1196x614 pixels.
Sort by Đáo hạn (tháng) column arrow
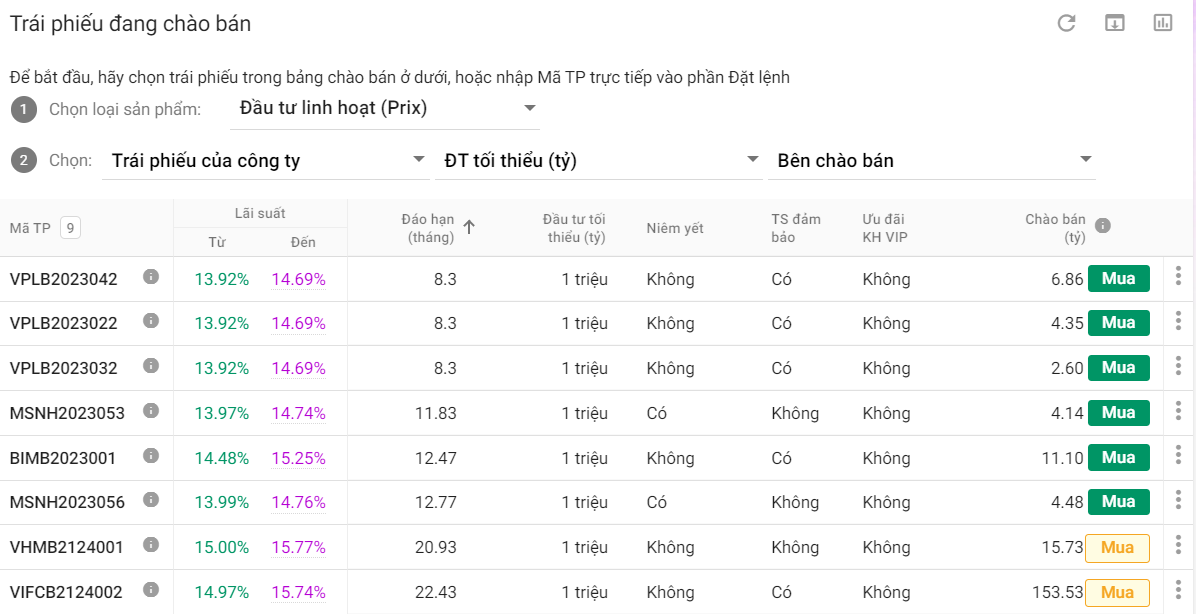[469, 227]
